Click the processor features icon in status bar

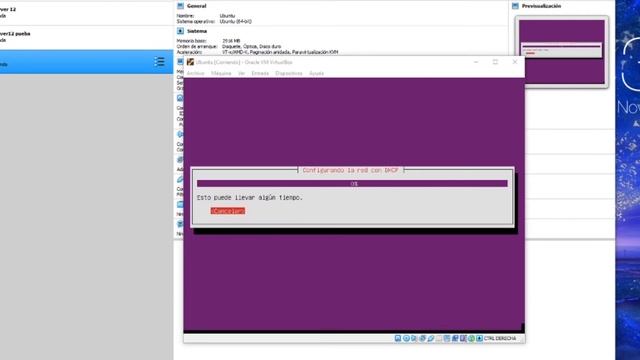point(463,338)
